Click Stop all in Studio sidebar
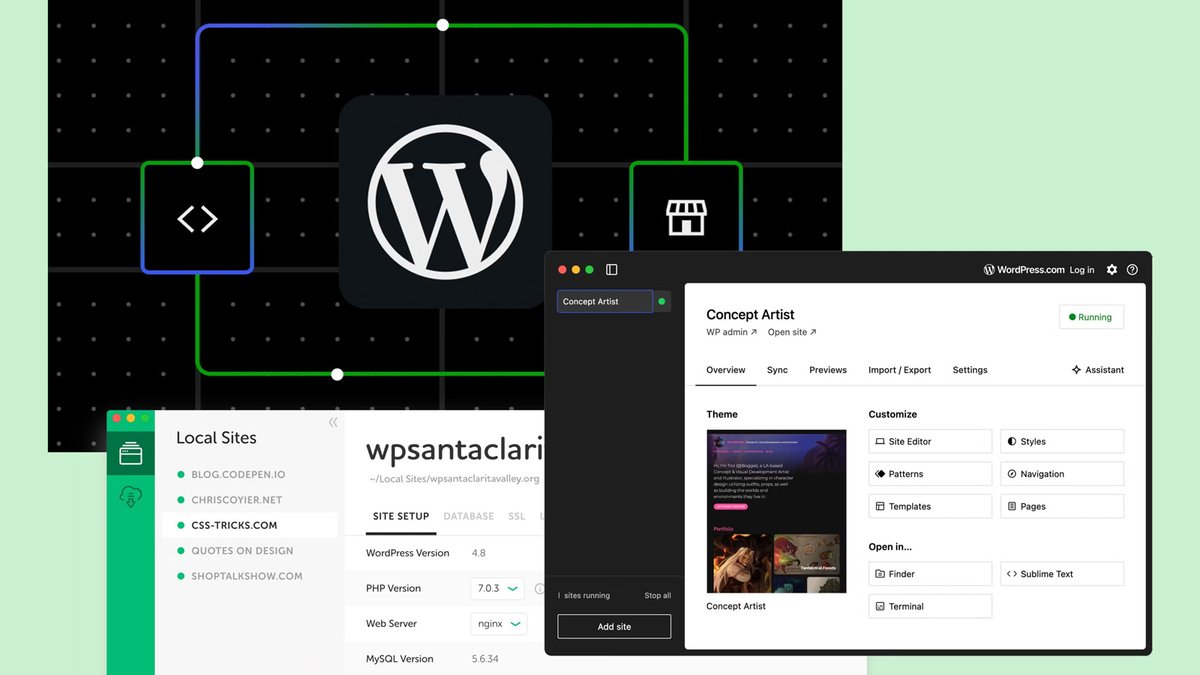 pyautogui.click(x=658, y=596)
